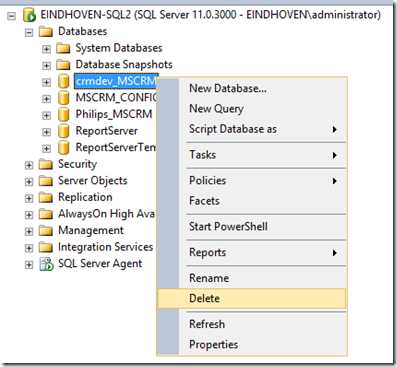Viewport: 397px width, 367px height.
Task: Select the Integration Services label
Action: click(x=105, y=247)
